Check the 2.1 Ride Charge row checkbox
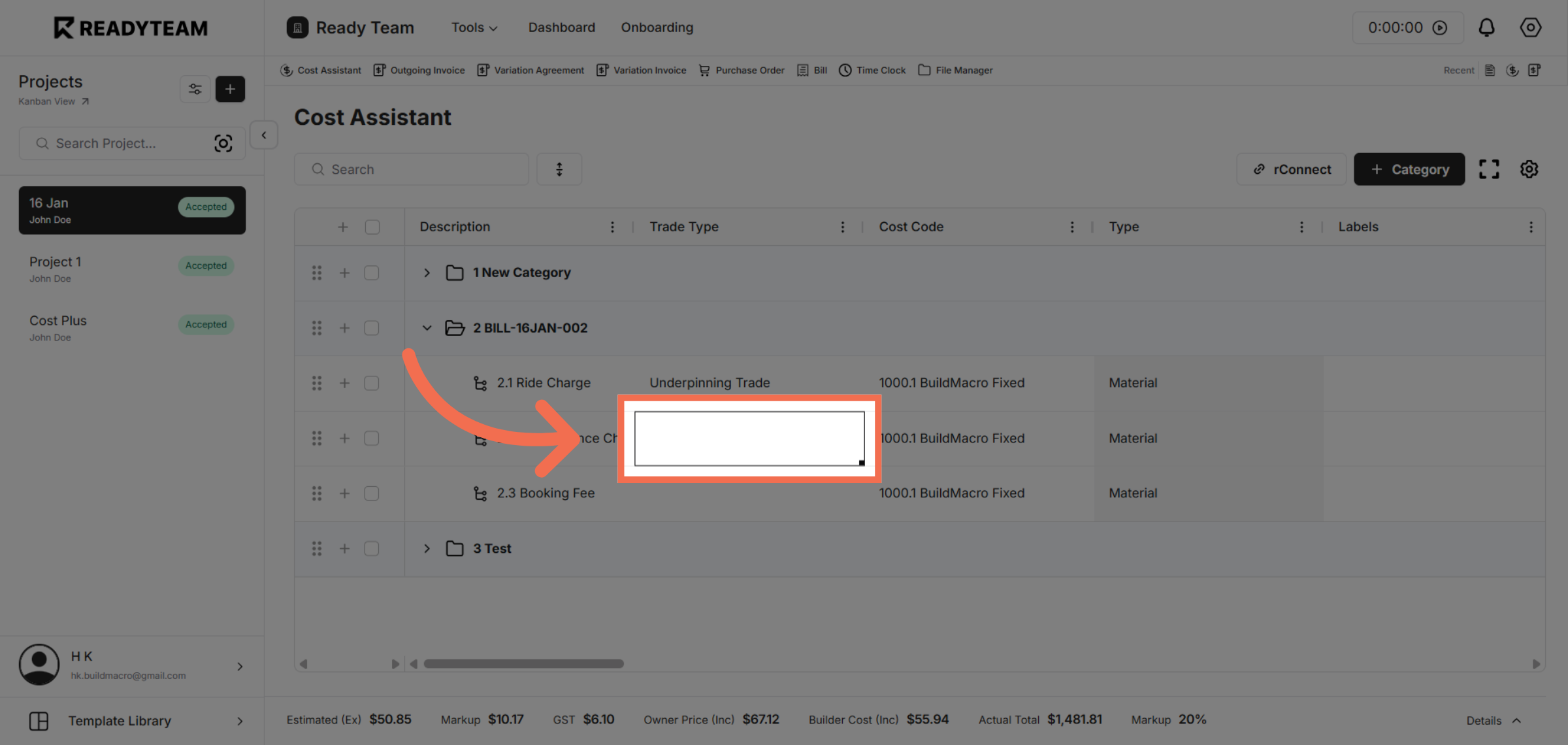 pyautogui.click(x=372, y=383)
